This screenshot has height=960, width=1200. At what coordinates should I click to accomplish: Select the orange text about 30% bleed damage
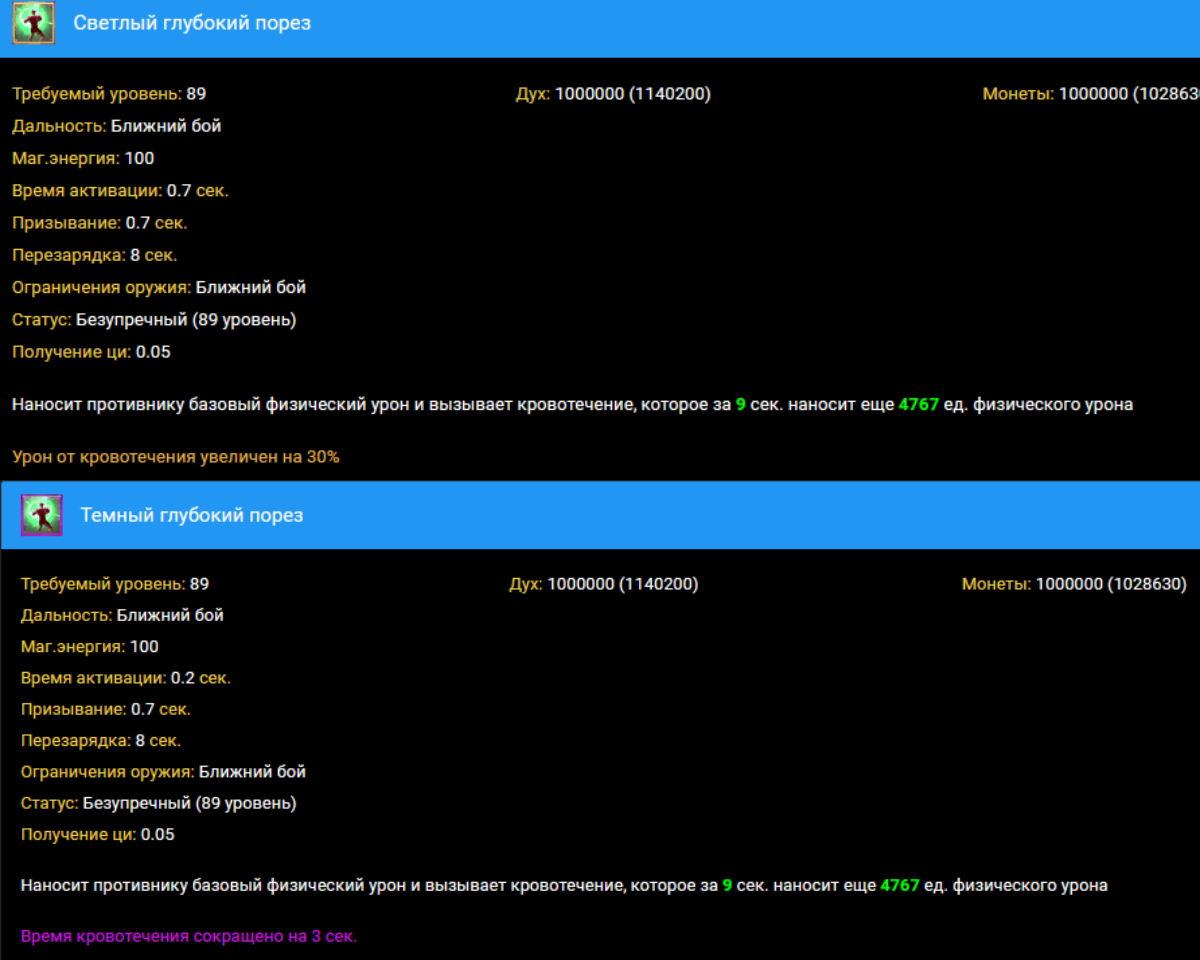pyautogui.click(x=176, y=457)
